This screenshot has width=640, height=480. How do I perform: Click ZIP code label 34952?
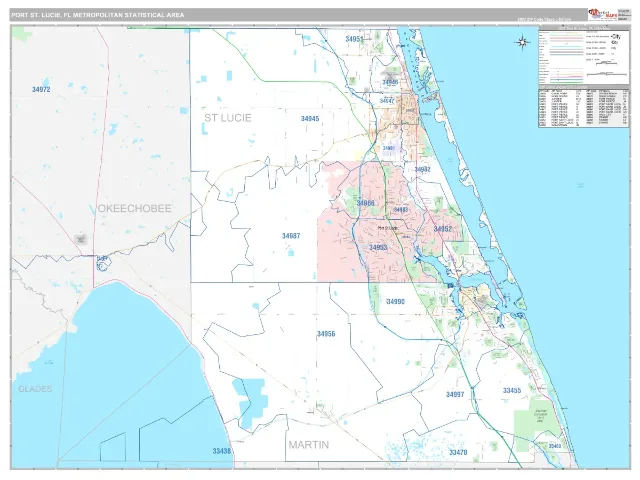[443, 229]
